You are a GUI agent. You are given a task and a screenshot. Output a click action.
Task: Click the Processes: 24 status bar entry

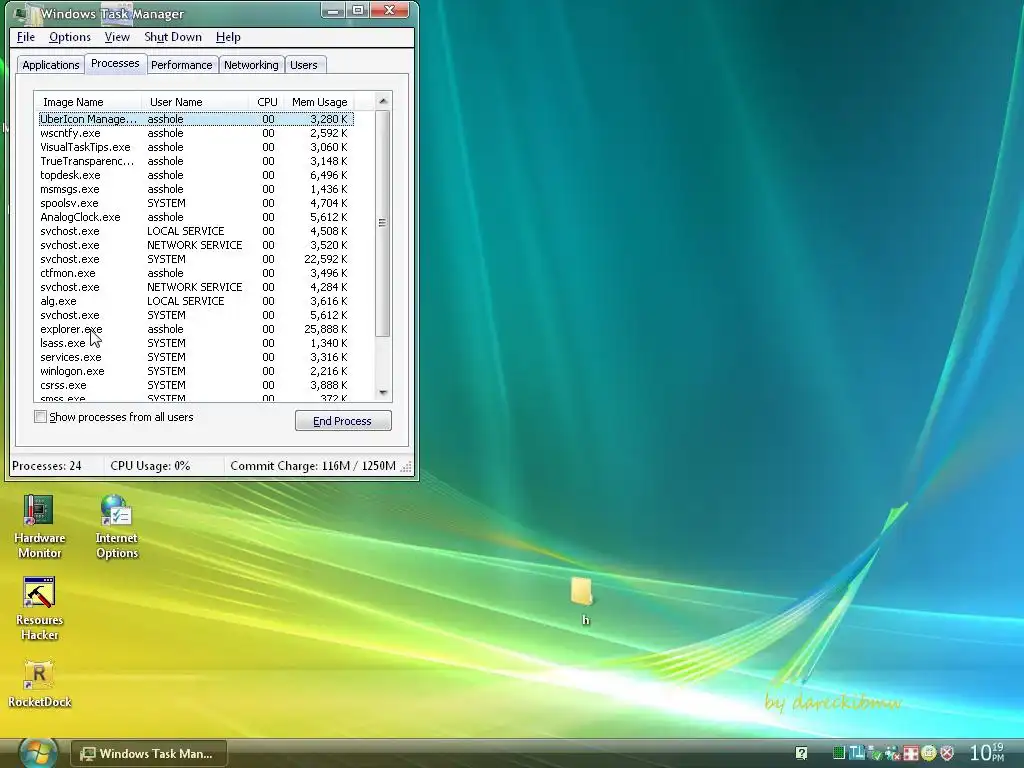pyautogui.click(x=47, y=466)
